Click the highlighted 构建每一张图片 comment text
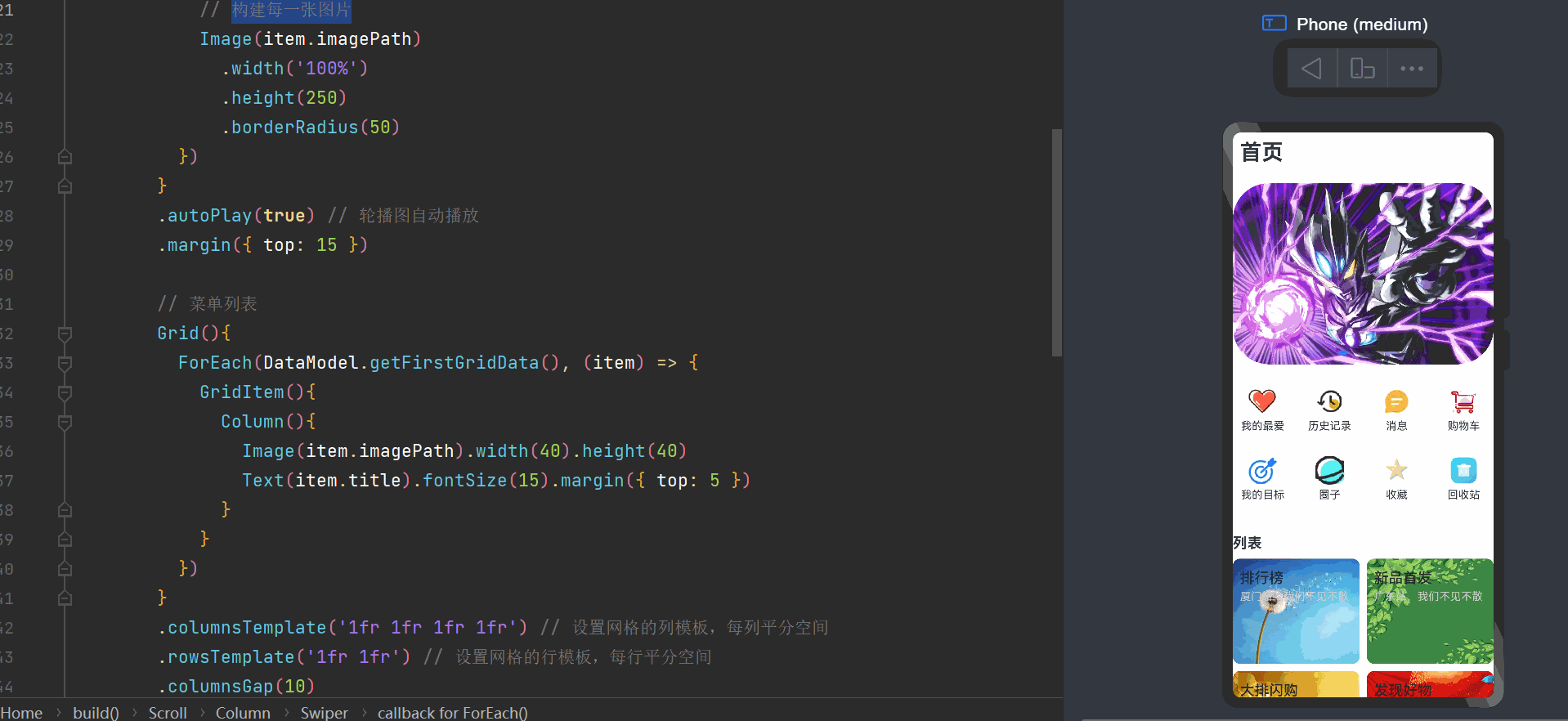This screenshot has height=721, width=1568. coord(291,10)
